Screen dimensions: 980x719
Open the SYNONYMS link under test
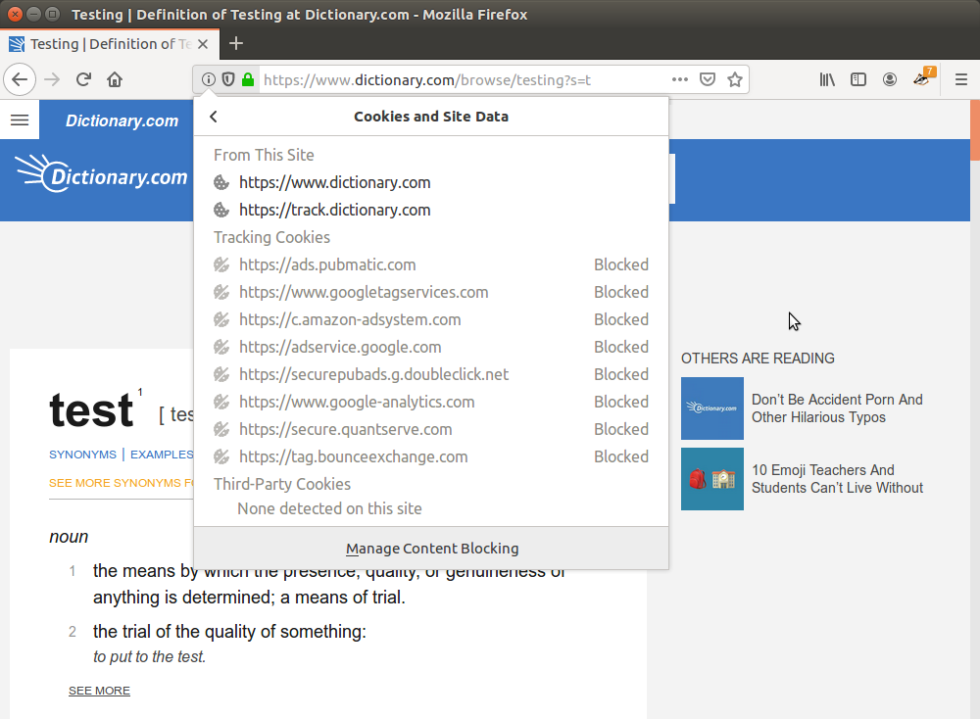coord(83,454)
